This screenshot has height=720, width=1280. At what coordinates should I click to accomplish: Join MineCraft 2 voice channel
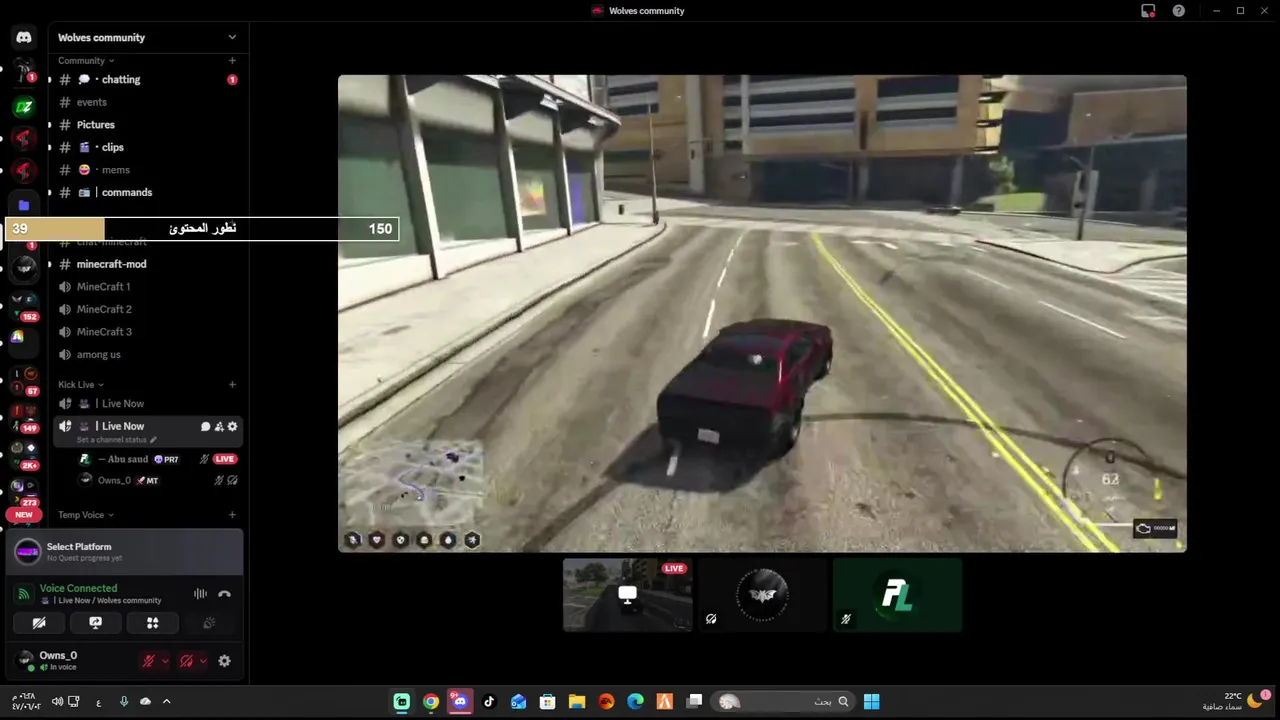[148, 309]
